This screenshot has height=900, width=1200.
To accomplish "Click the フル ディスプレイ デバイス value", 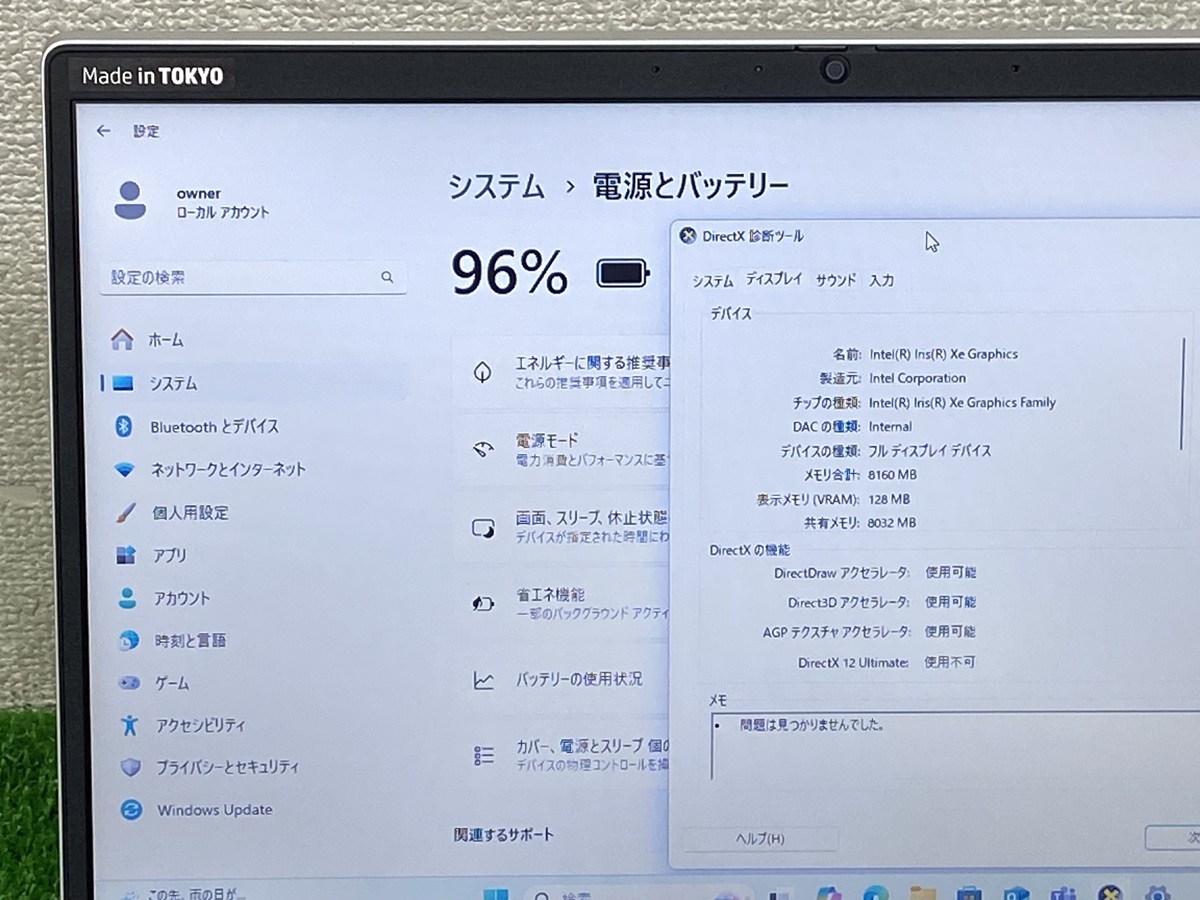I will coord(930,451).
